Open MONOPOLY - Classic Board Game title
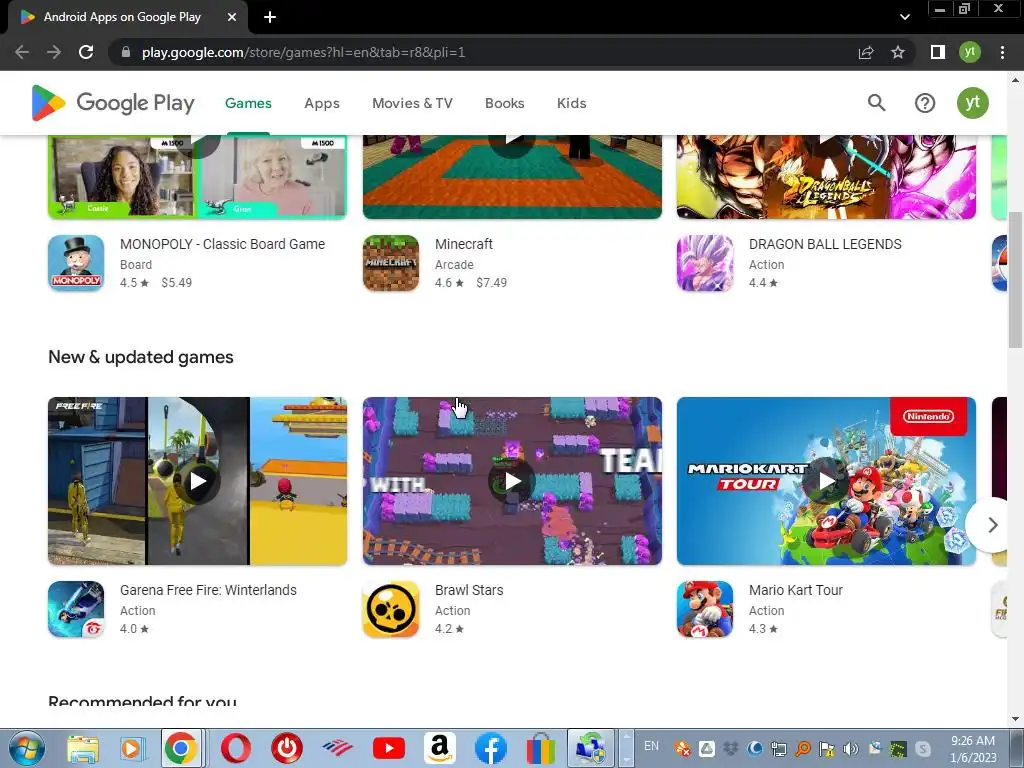The width and height of the screenshot is (1024, 768). pyautogui.click(x=222, y=244)
